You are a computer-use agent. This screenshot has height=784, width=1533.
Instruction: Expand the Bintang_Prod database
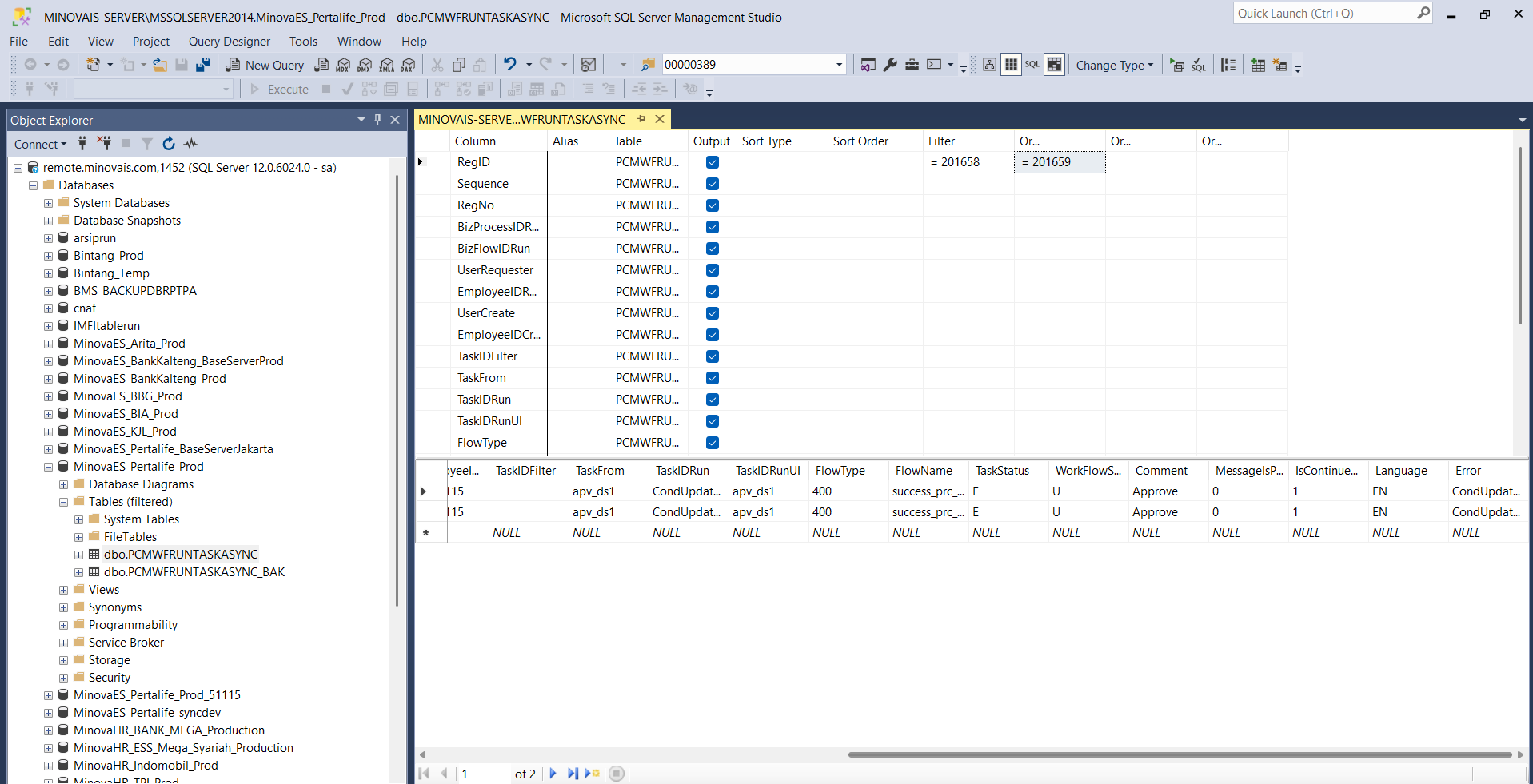[48, 256]
